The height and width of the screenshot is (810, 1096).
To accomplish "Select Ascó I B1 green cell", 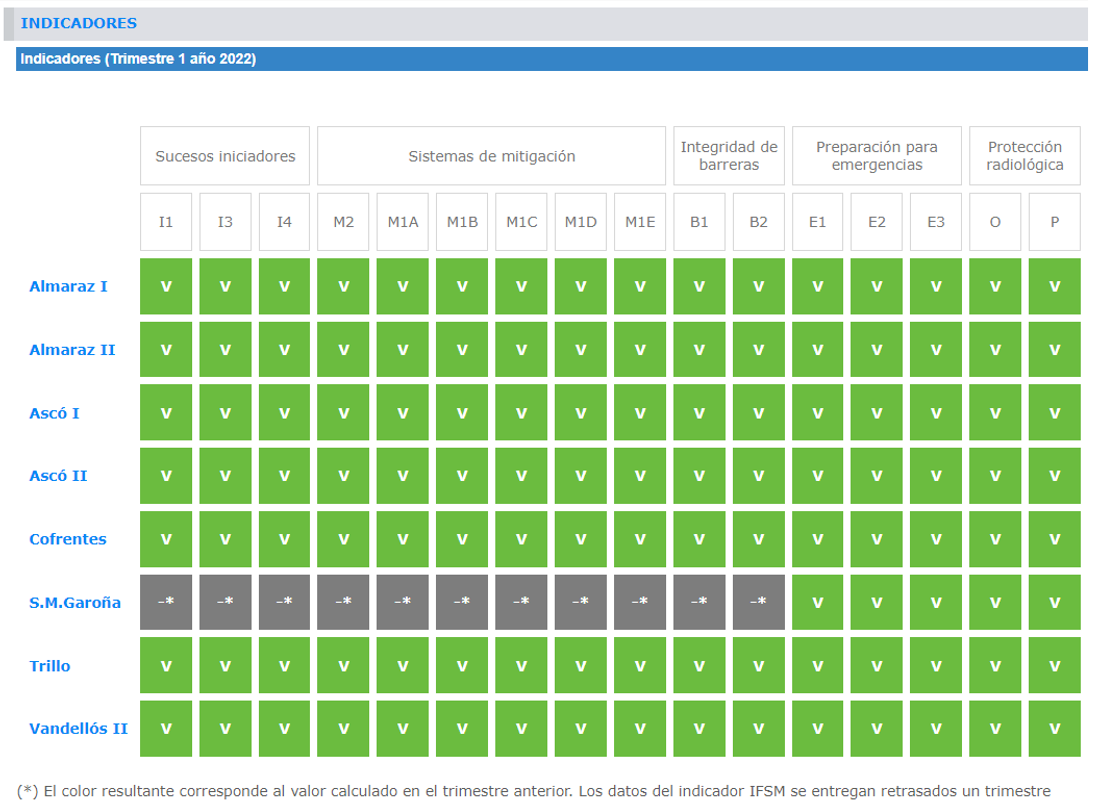I will pos(699,413).
